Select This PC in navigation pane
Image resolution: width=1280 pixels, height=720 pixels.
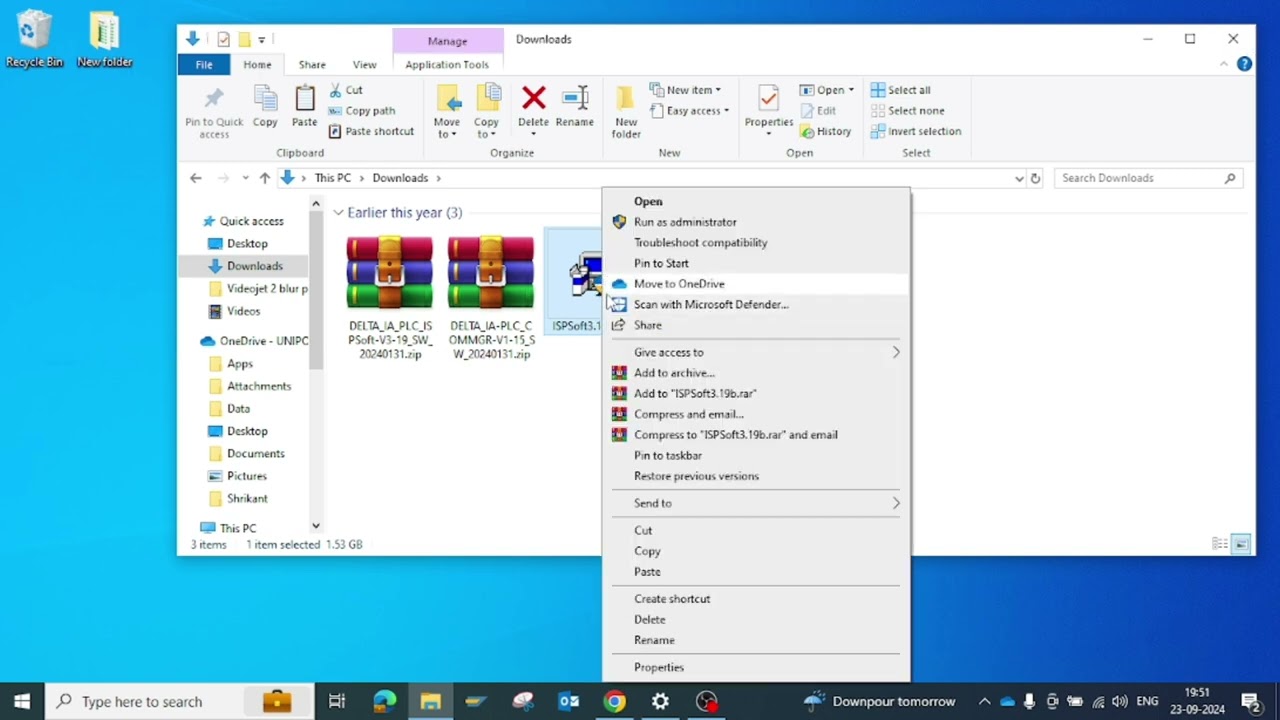228,528
